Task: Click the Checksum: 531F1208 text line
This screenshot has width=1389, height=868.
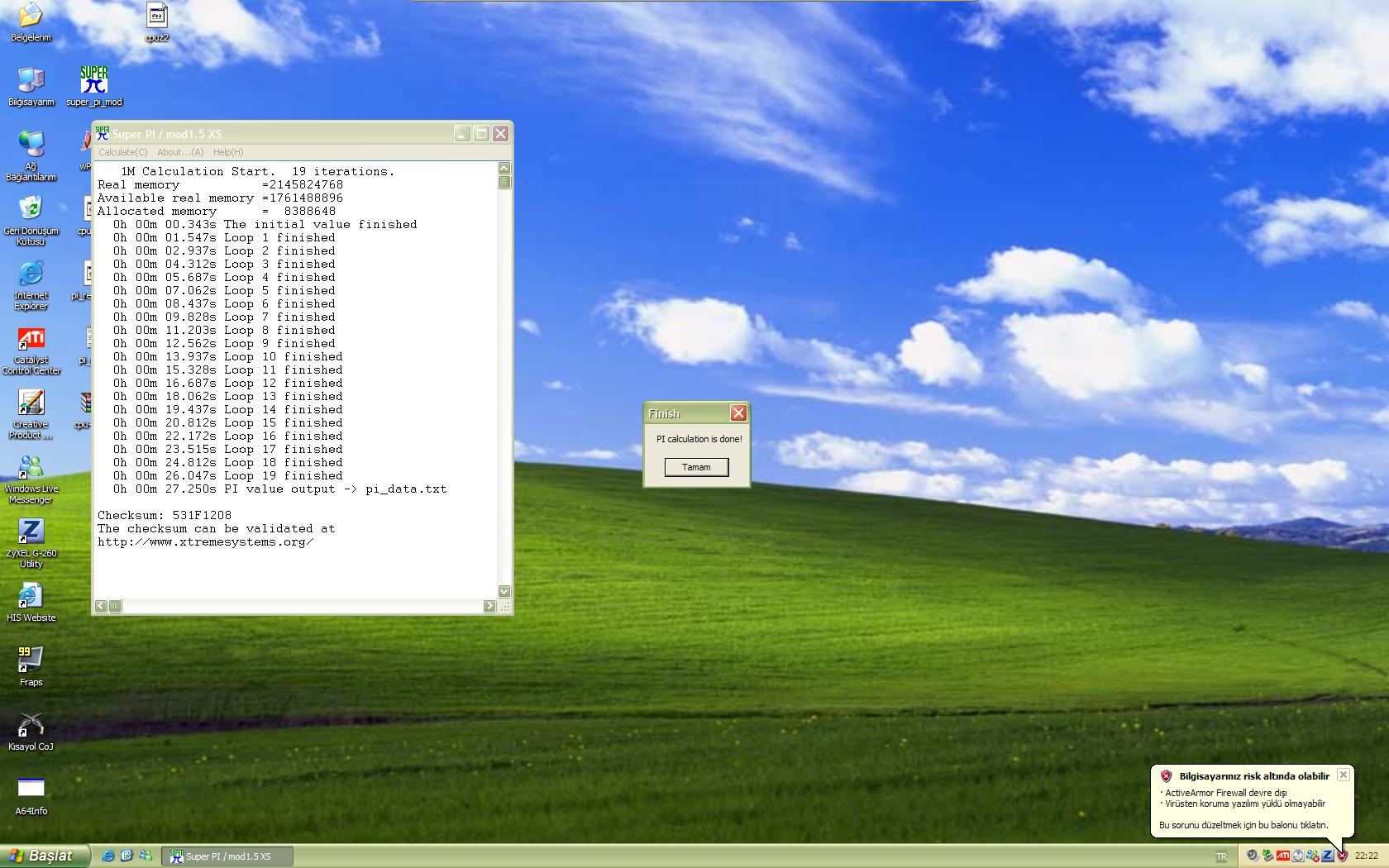Action: coord(165,515)
